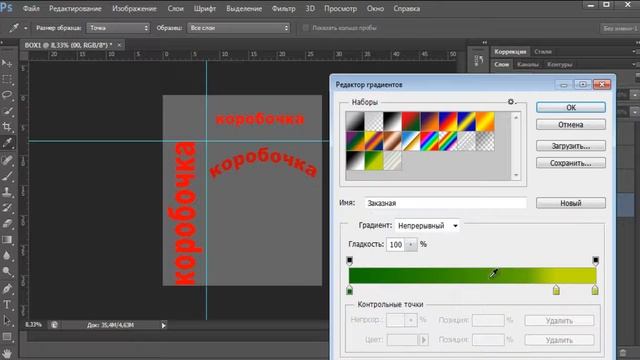The width and height of the screenshot is (640, 360).
Task: Open the 3D menu
Action: tap(310, 9)
